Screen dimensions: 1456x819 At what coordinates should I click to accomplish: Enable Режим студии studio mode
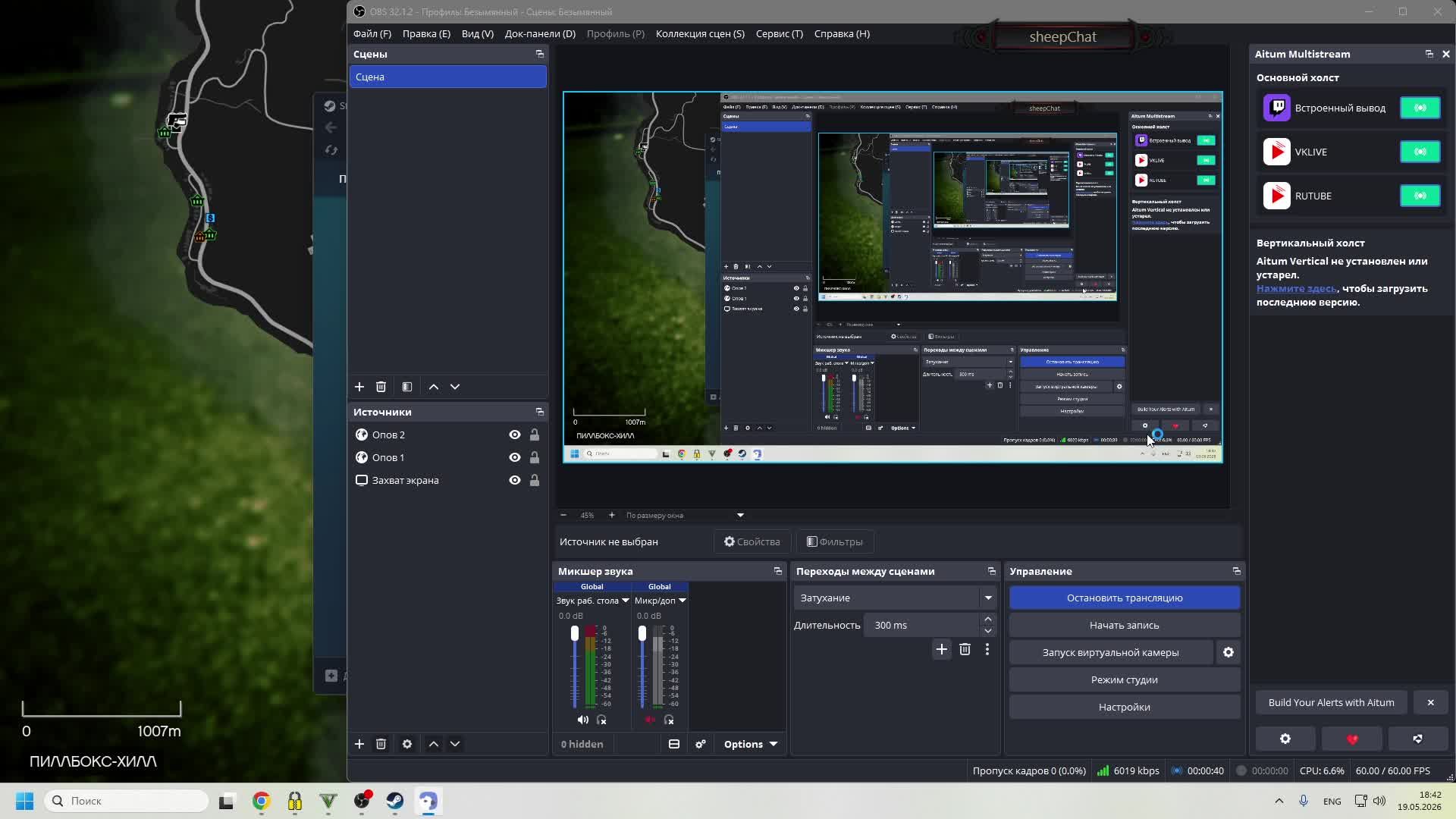(x=1125, y=679)
